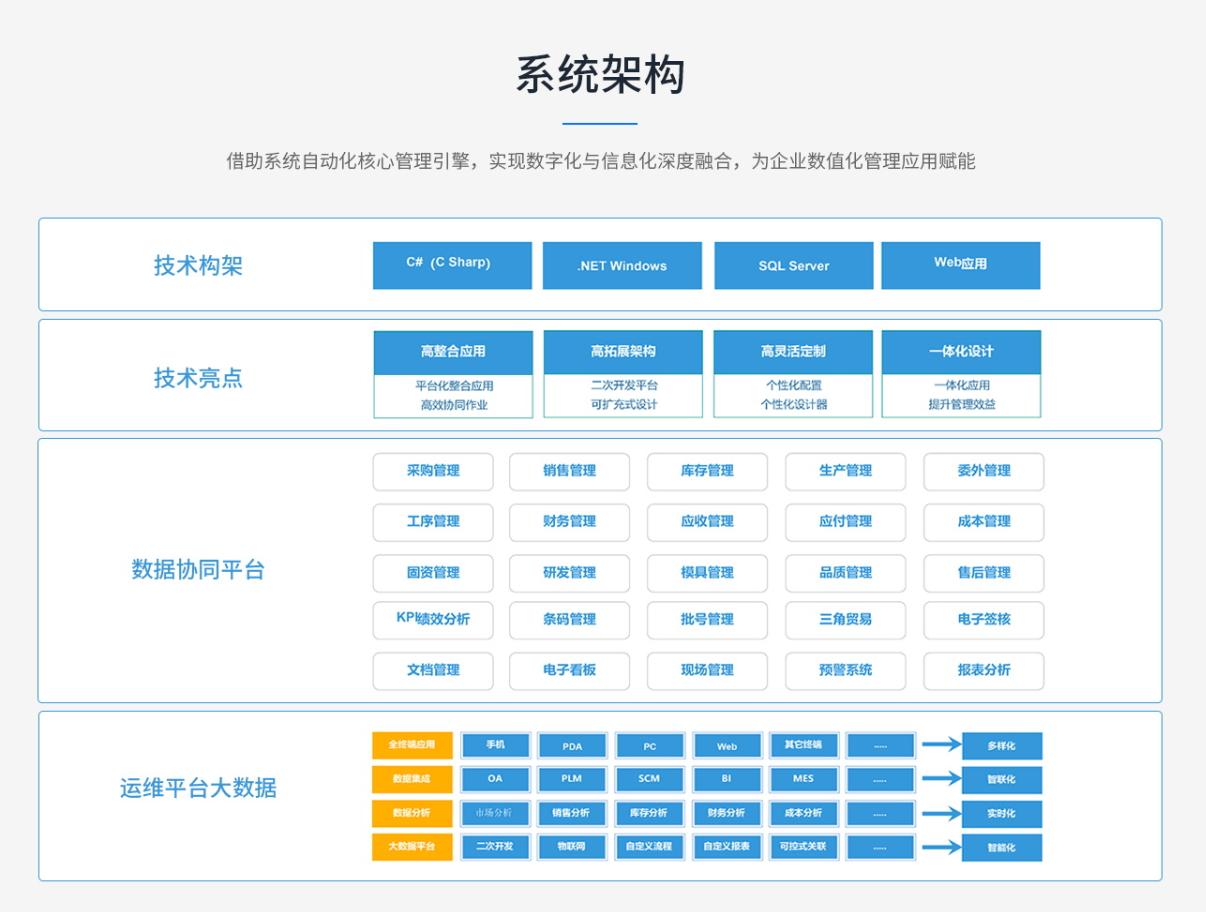
Task: Click the SQL Server box
Action: tap(793, 265)
